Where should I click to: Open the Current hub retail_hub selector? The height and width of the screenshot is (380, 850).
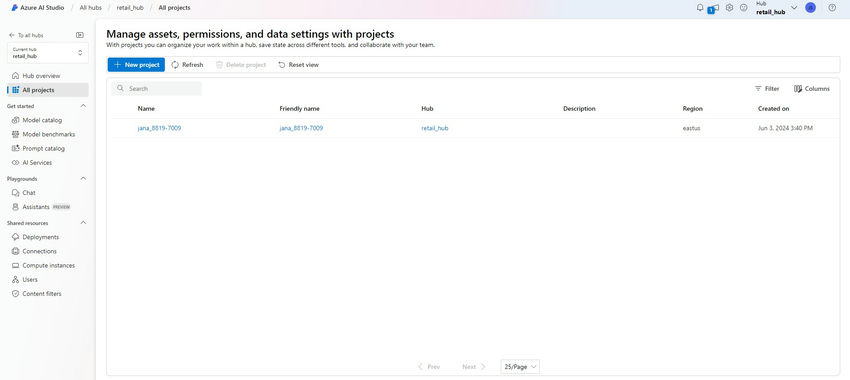click(48, 53)
